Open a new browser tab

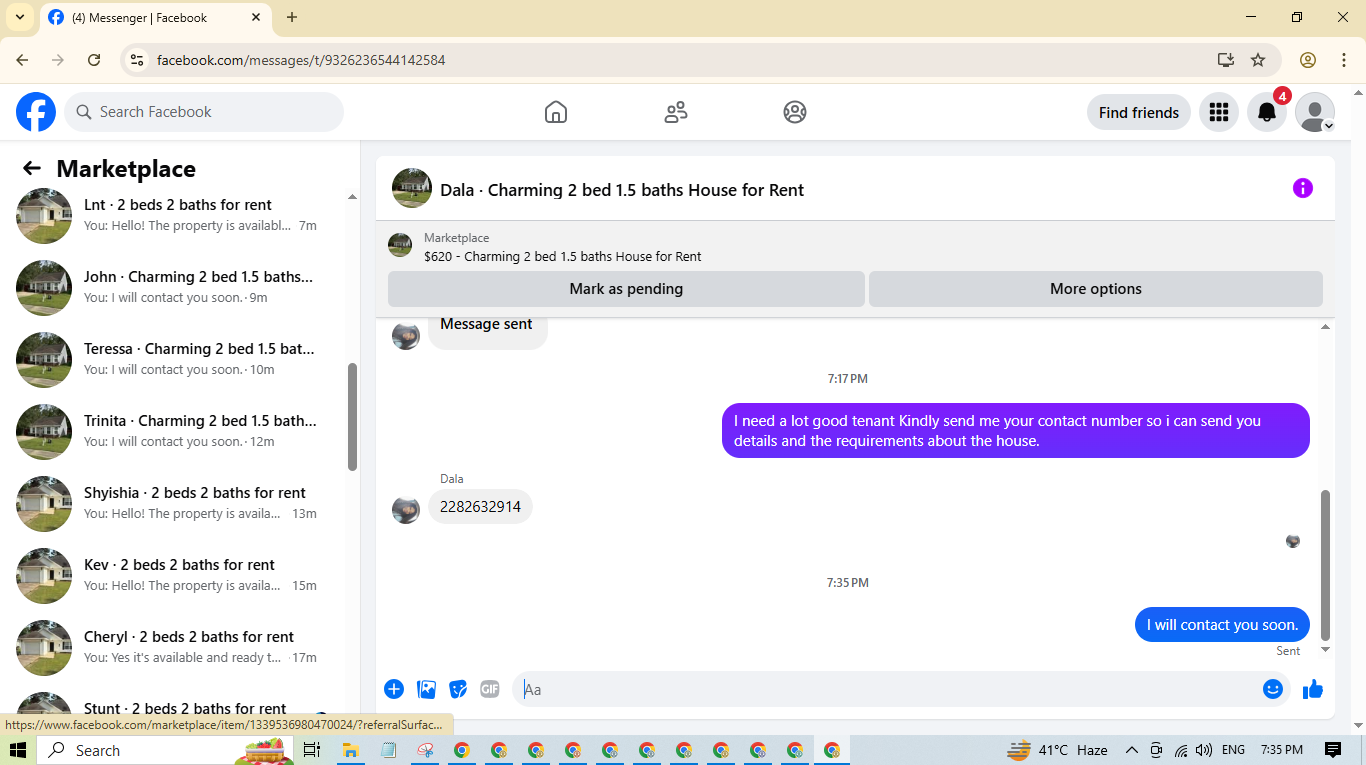tap(292, 17)
